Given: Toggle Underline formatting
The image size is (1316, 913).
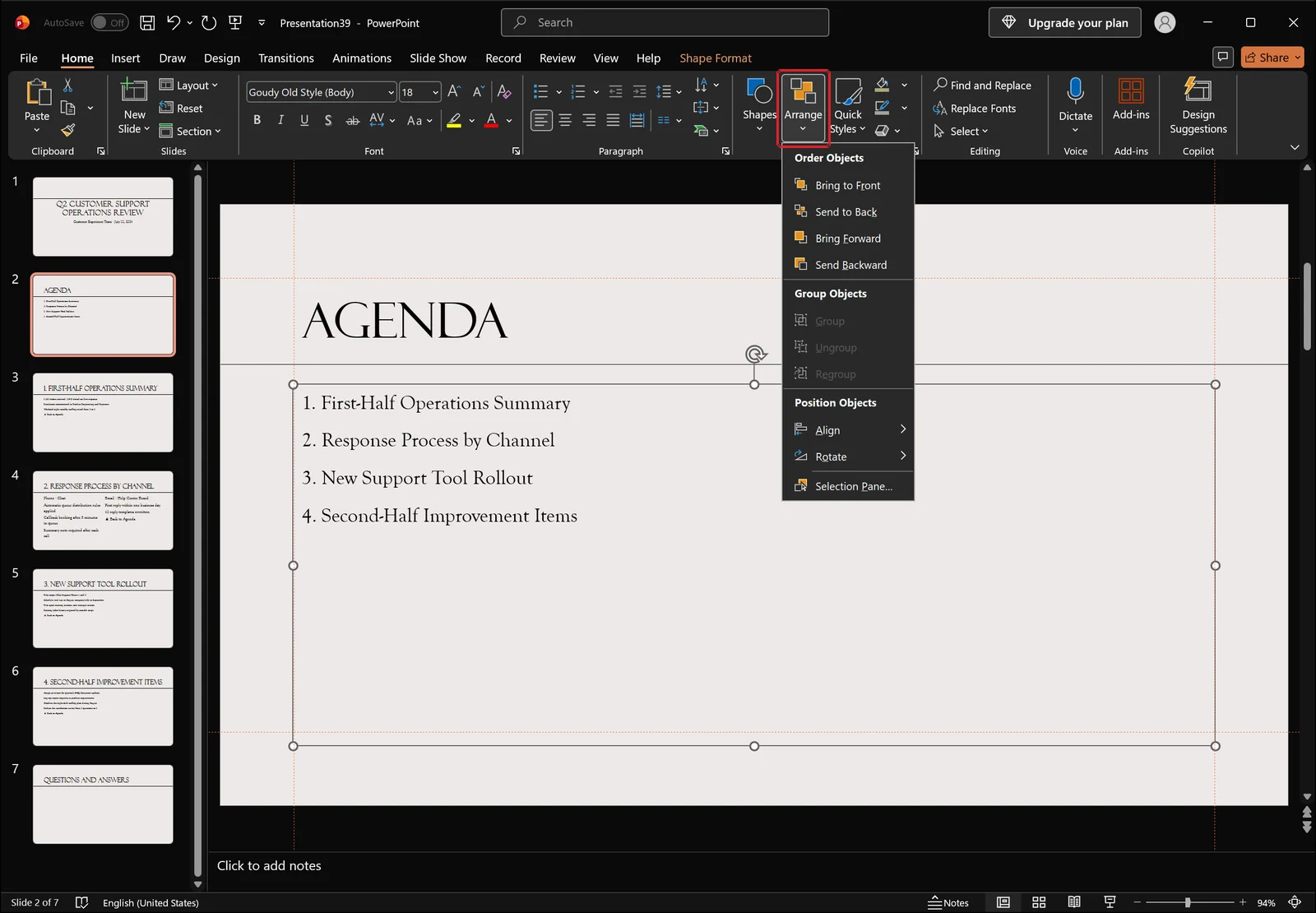Looking at the screenshot, I should 304,120.
